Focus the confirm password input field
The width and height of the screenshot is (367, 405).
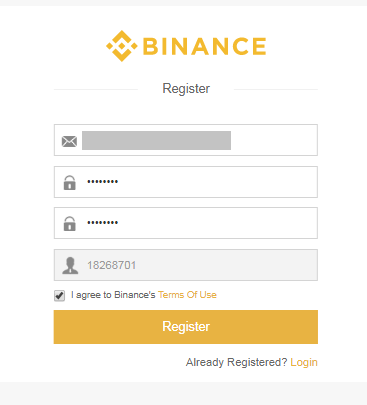point(186,223)
